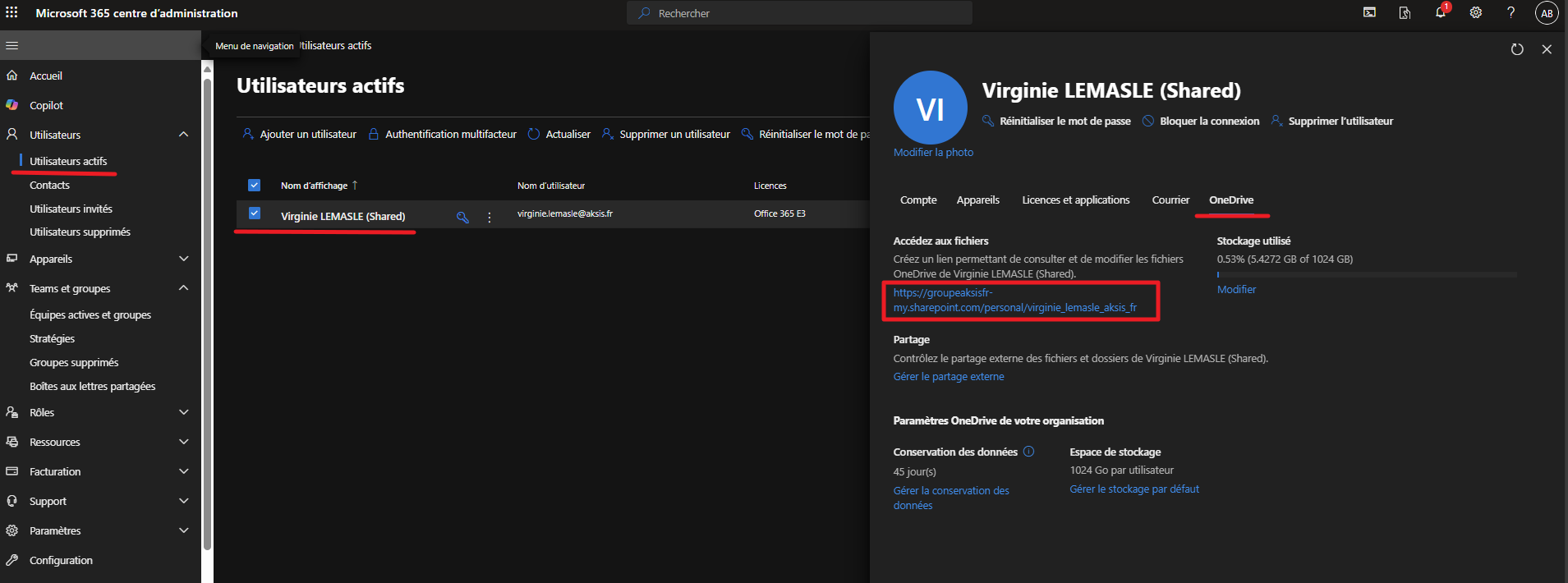Click Réinitialiser le mot de passe in panel
This screenshot has height=583, width=1568.
click(1056, 121)
